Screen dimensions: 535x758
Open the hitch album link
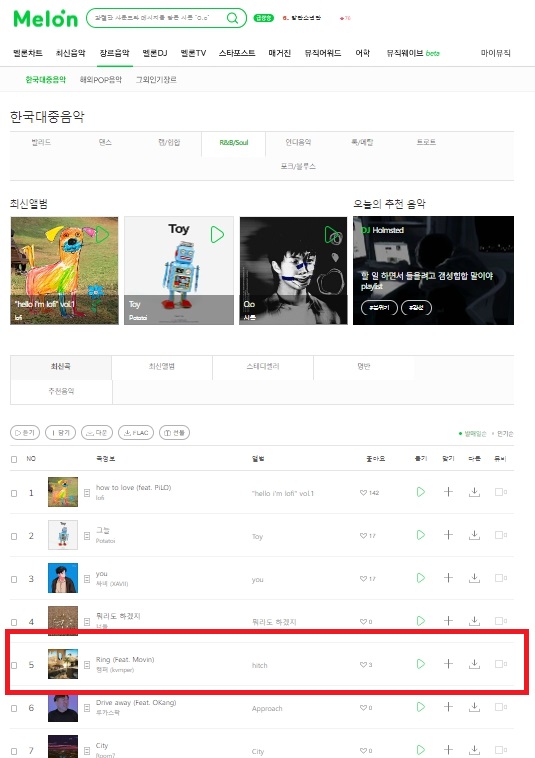click(260, 666)
